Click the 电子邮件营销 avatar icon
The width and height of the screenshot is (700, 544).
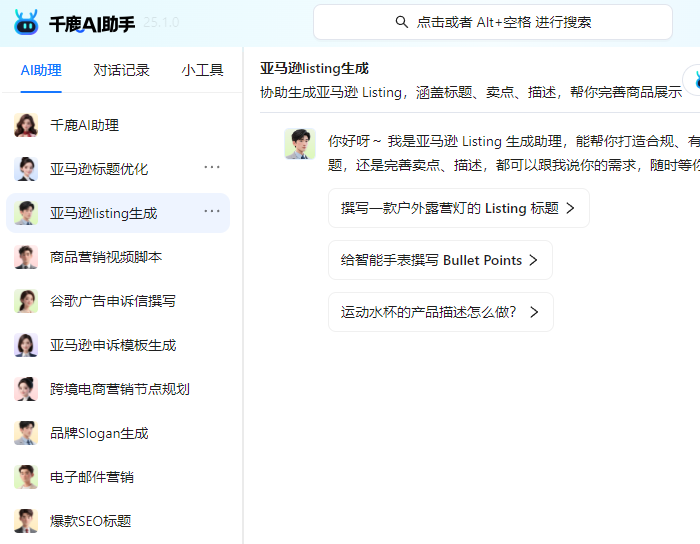26,477
